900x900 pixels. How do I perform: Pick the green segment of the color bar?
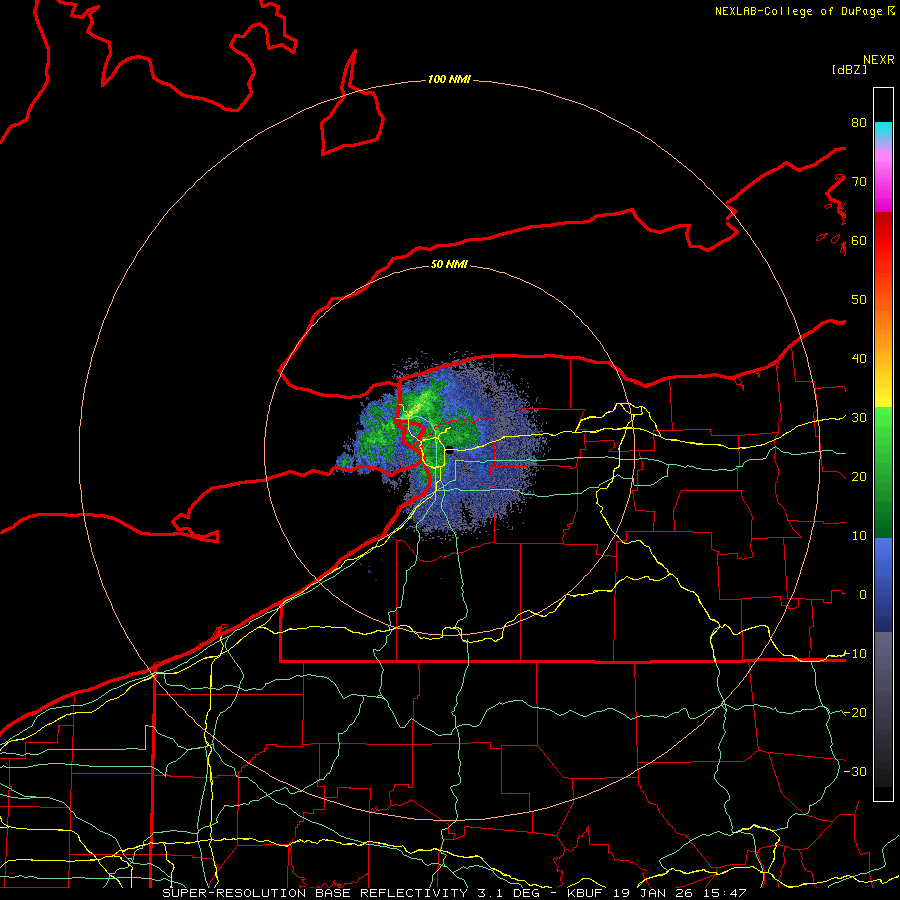click(x=883, y=472)
